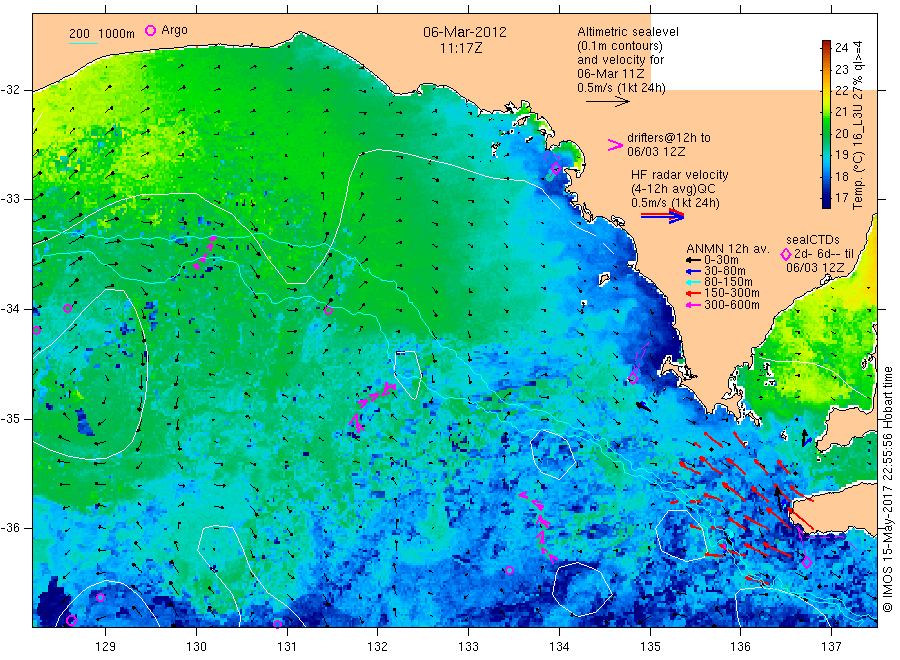Click the blue 30-80m ANMN legend arrow

[x=693, y=271]
